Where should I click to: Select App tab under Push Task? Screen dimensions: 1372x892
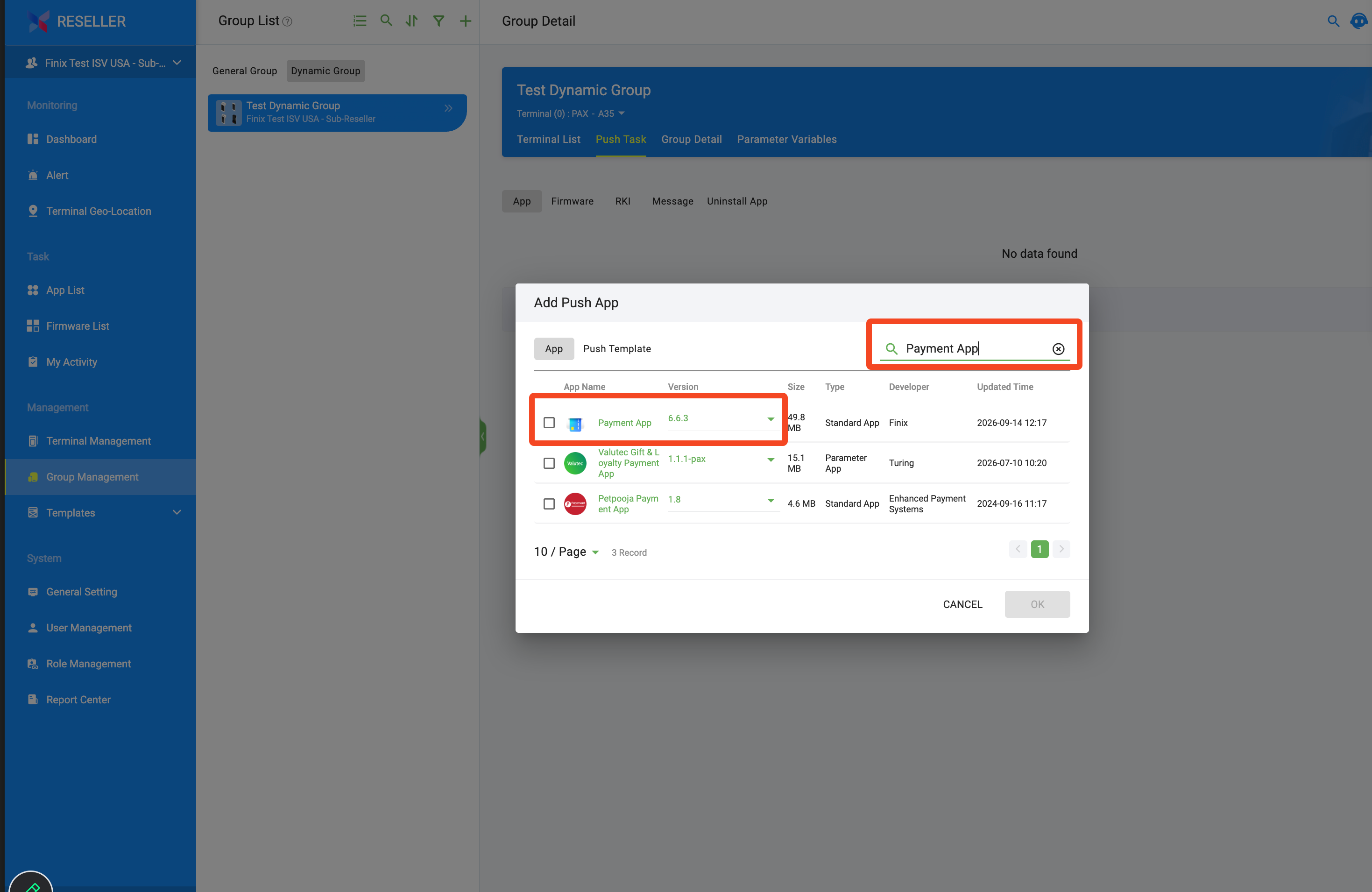coord(522,201)
